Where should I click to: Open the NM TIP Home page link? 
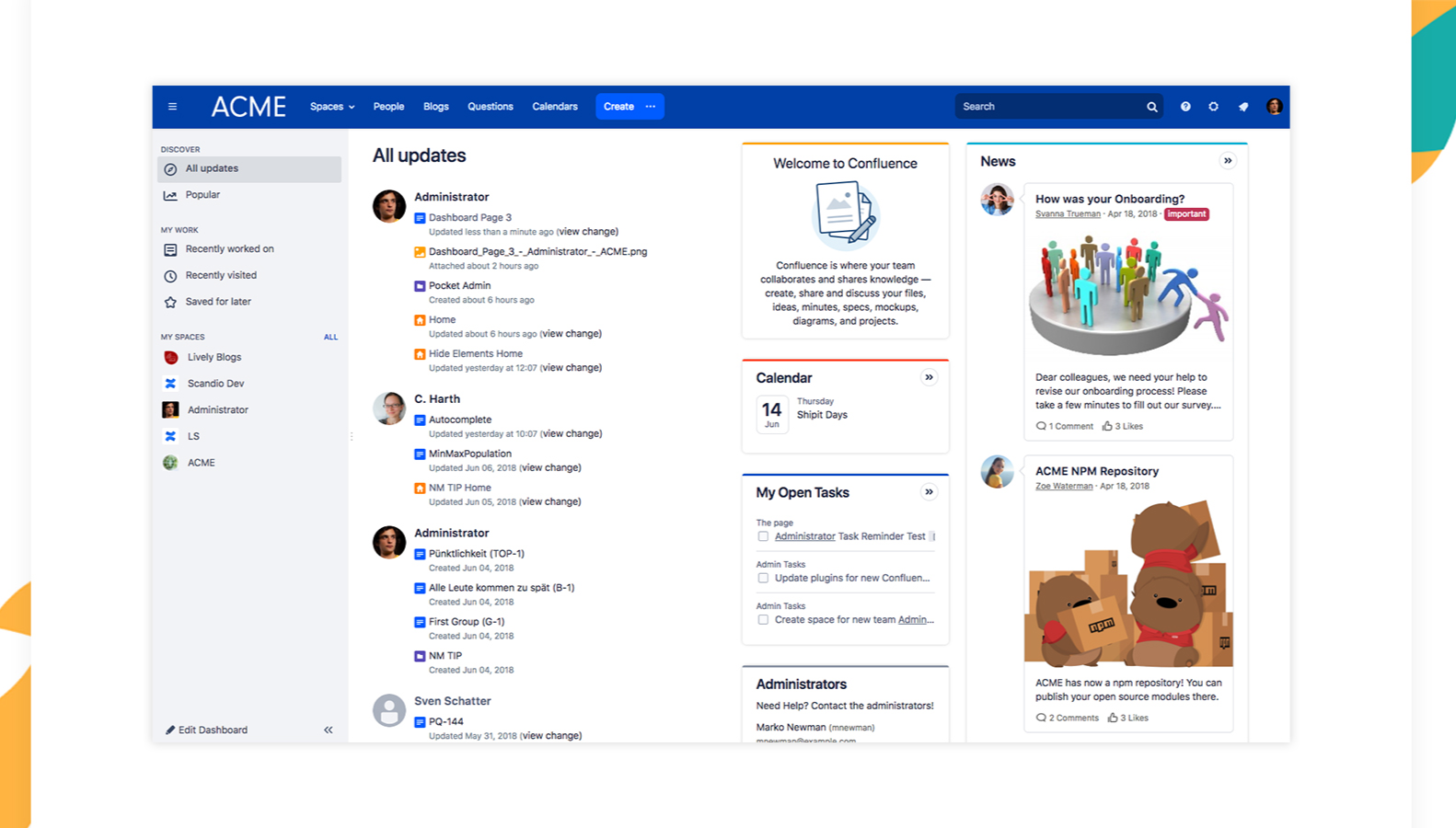[460, 488]
